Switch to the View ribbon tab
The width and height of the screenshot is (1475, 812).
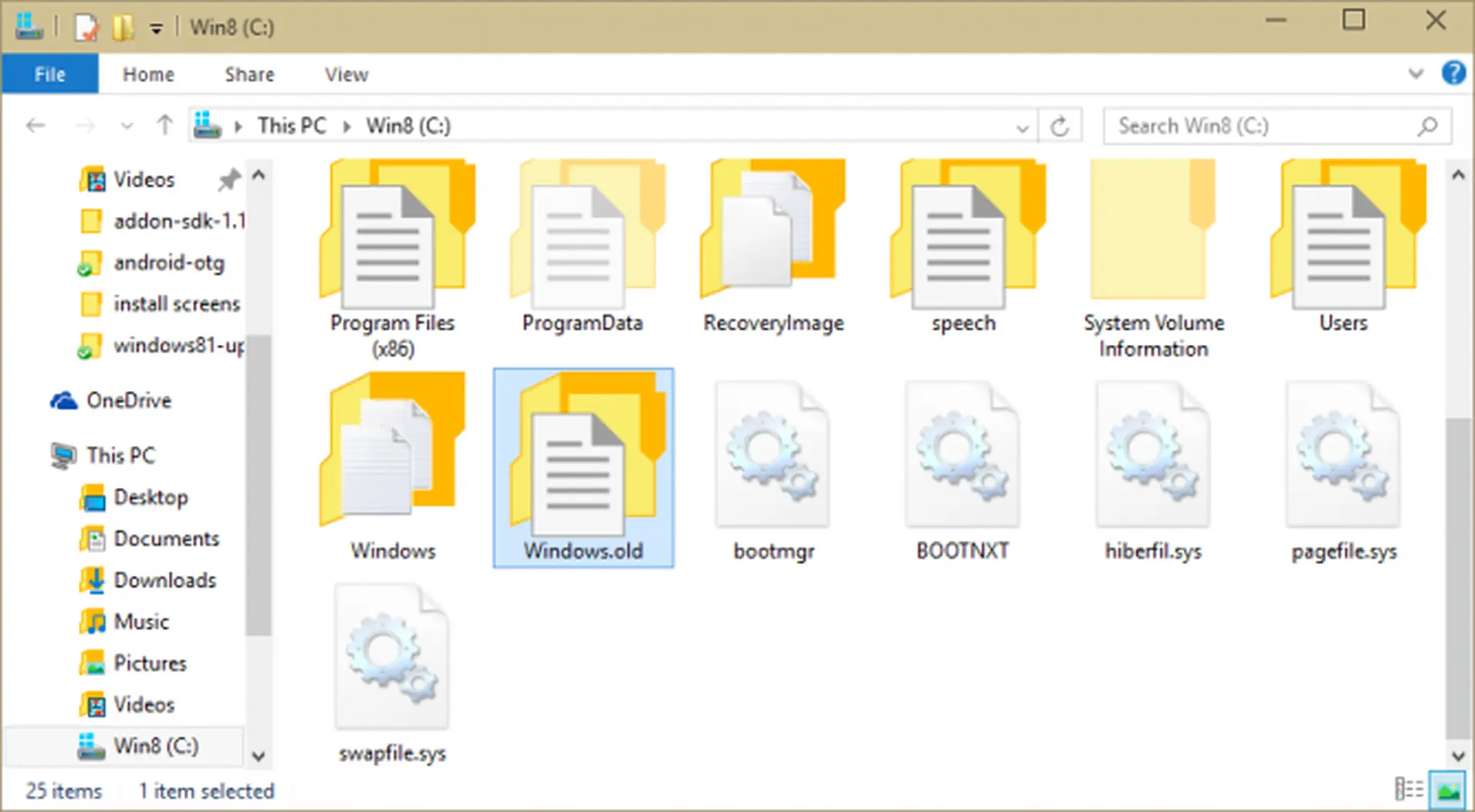tap(345, 74)
